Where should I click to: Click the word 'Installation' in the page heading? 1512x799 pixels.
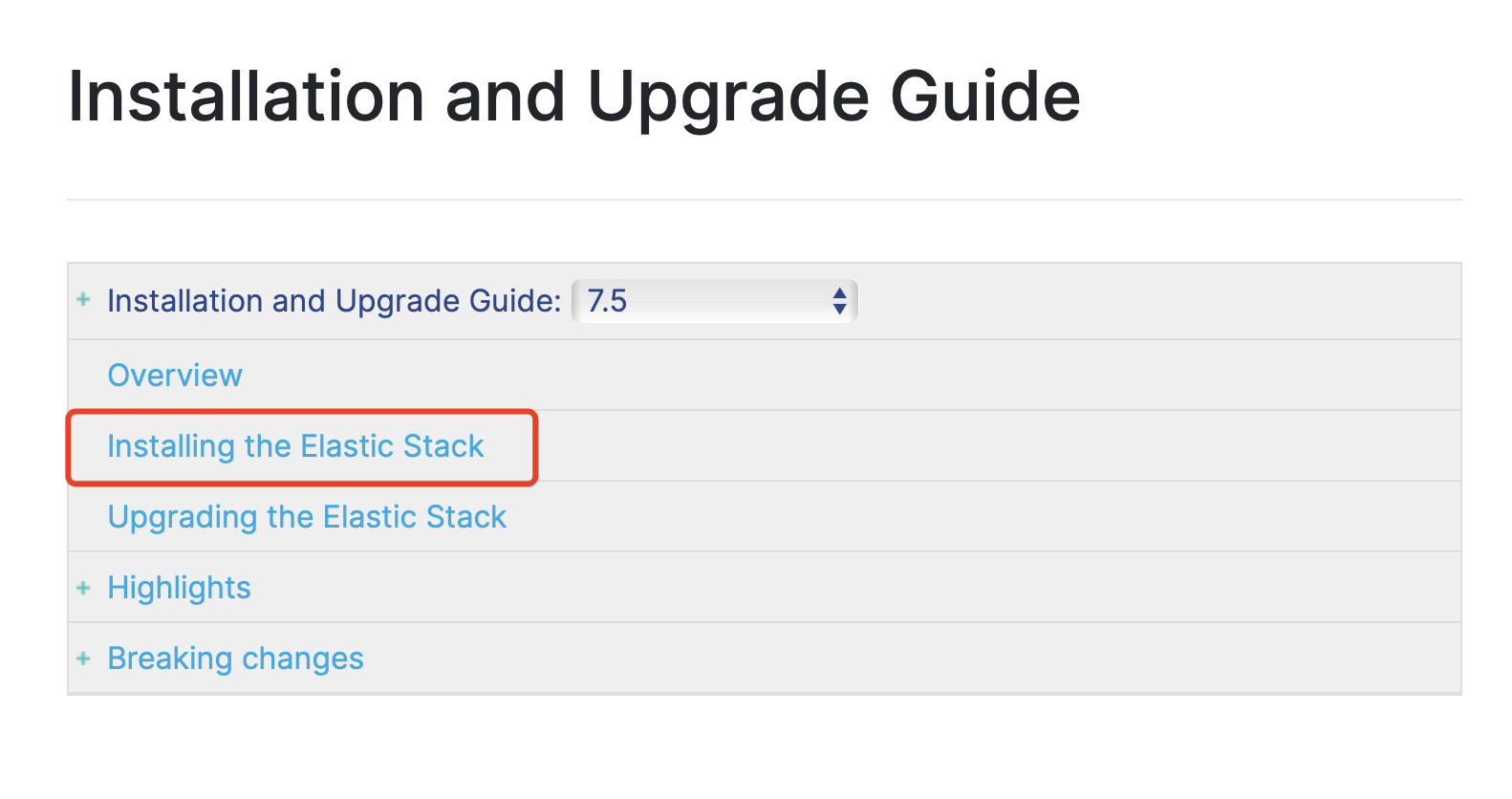(246, 97)
